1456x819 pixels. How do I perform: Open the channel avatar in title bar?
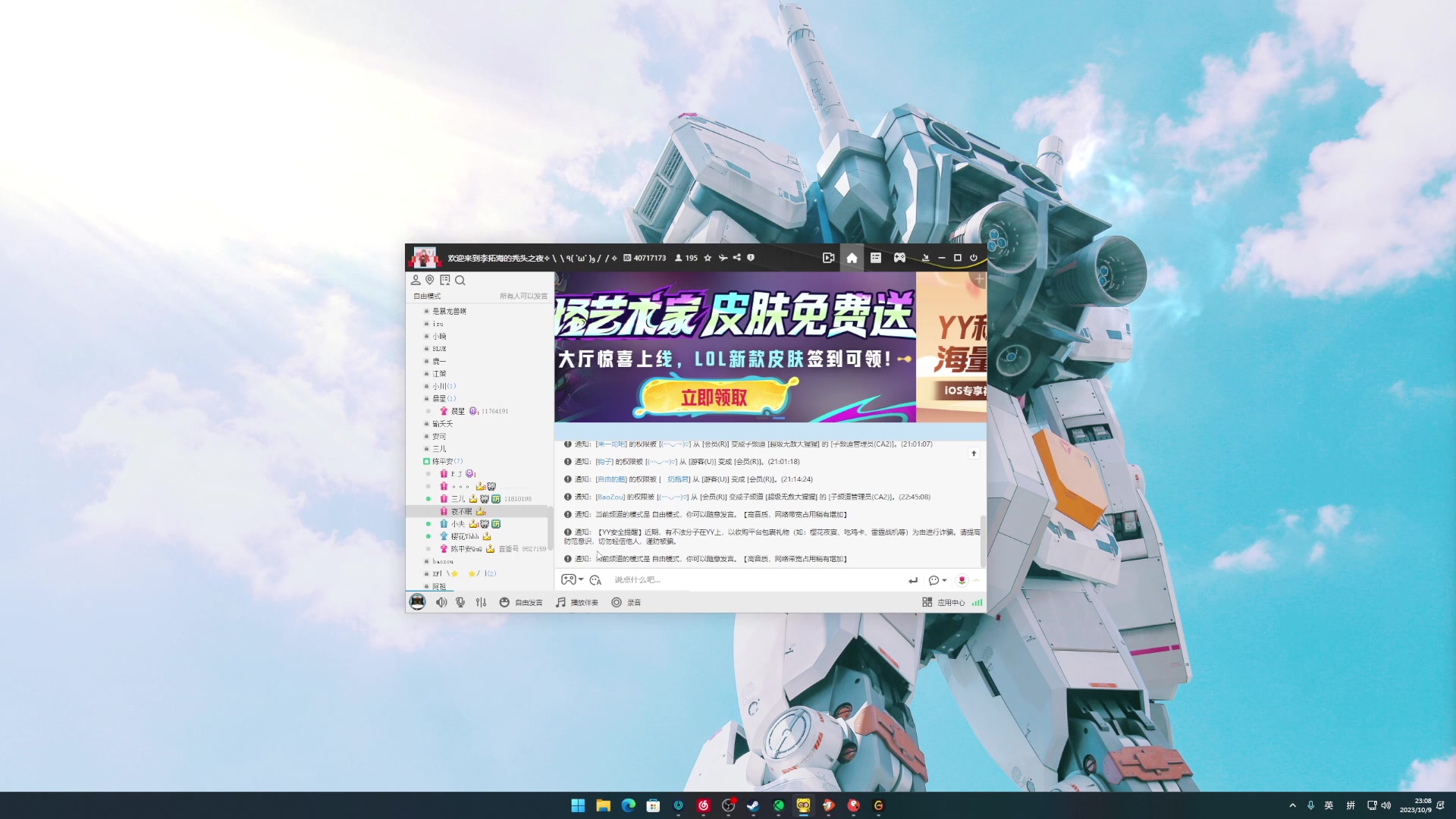424,258
